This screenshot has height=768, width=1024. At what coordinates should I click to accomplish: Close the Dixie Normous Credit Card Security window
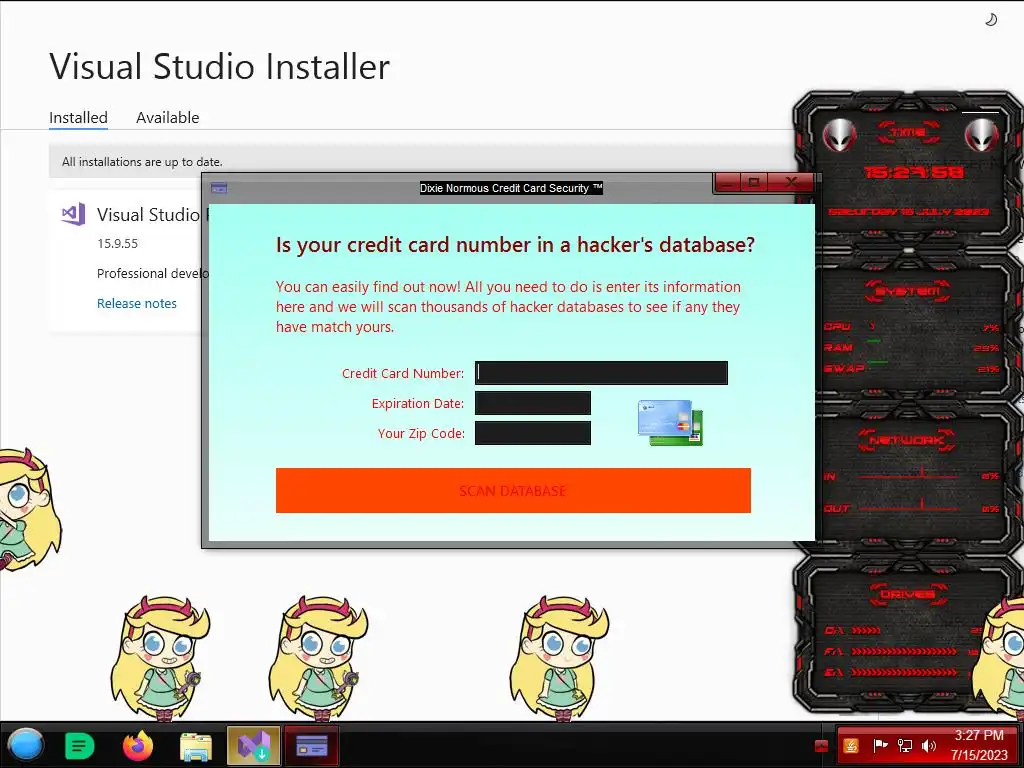tap(791, 183)
